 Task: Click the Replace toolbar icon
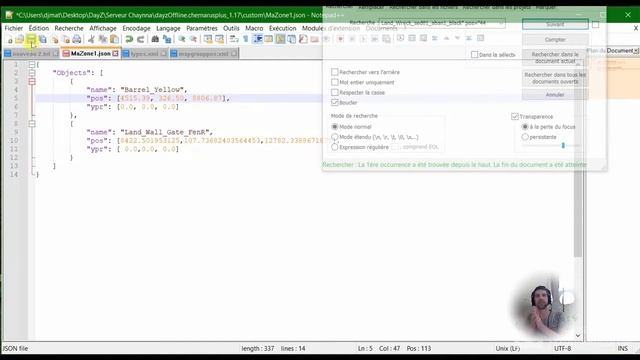[x=167, y=39]
